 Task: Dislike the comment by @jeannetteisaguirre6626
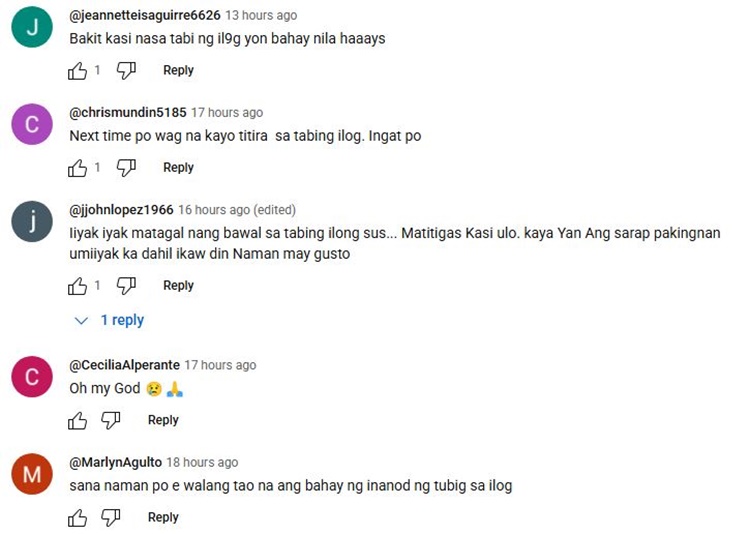coord(126,71)
